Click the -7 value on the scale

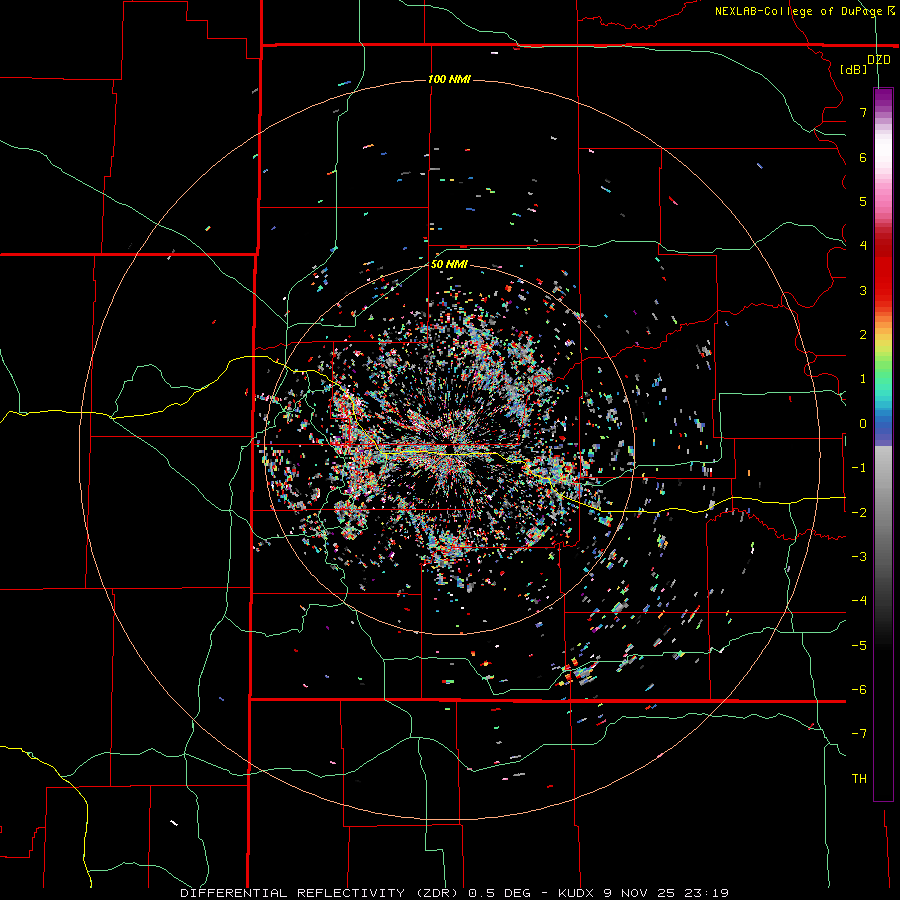coord(859,734)
